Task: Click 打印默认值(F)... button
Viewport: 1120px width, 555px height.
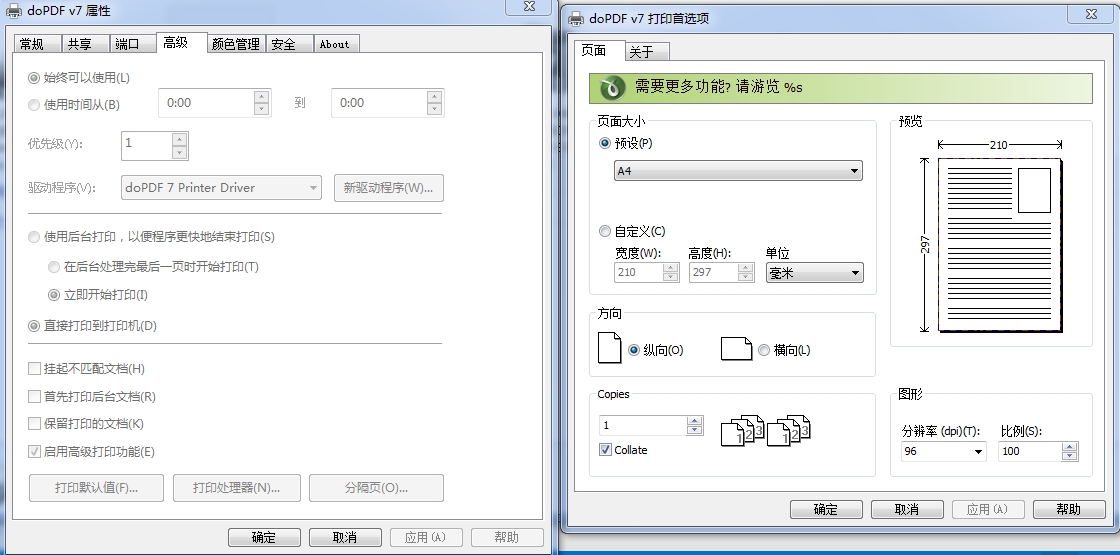Action: pos(96,488)
